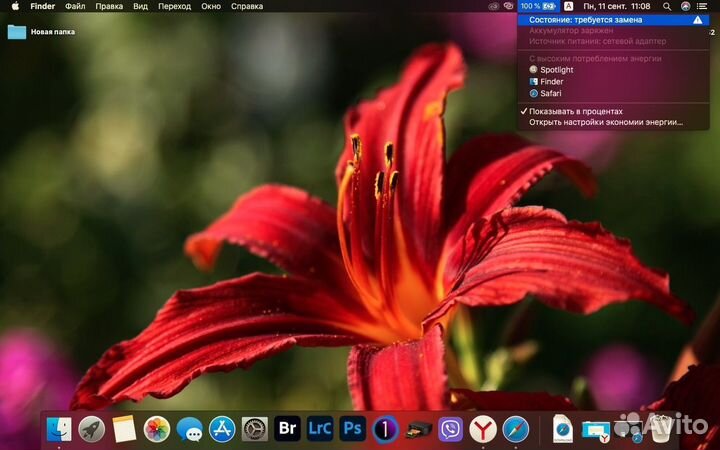Open the Safari document file in Dock
The height and width of the screenshot is (450, 720).
pyautogui.click(x=562, y=429)
